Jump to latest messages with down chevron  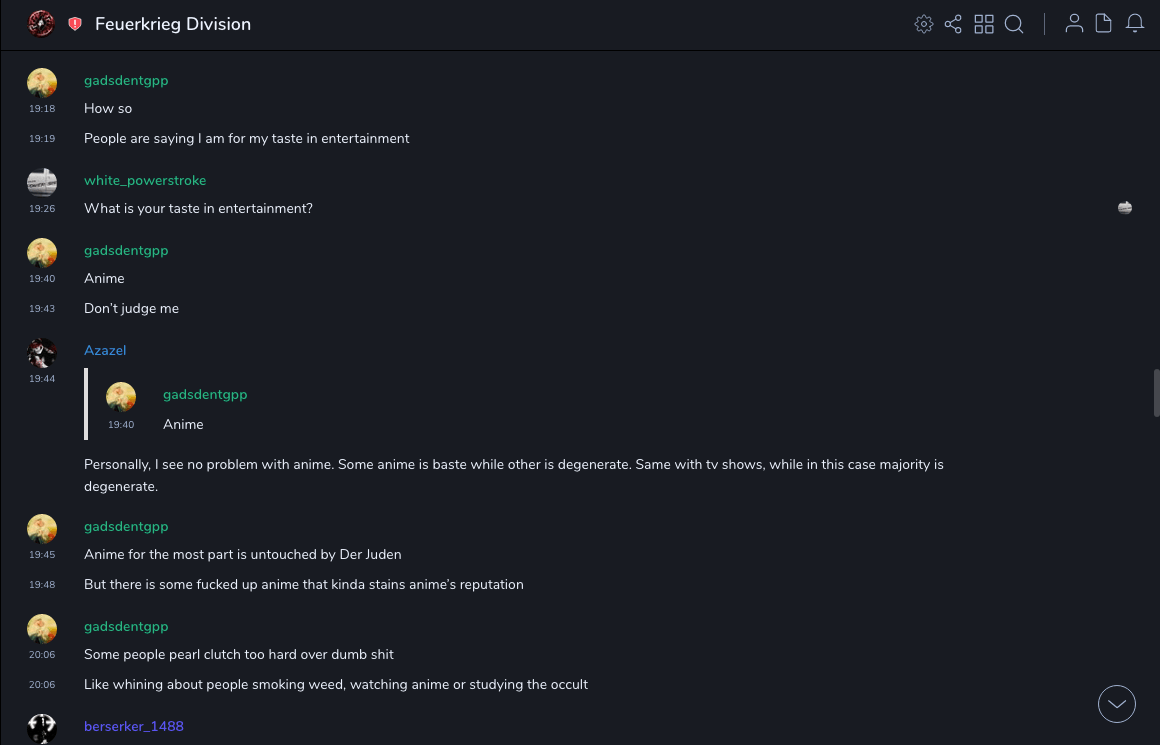1117,704
